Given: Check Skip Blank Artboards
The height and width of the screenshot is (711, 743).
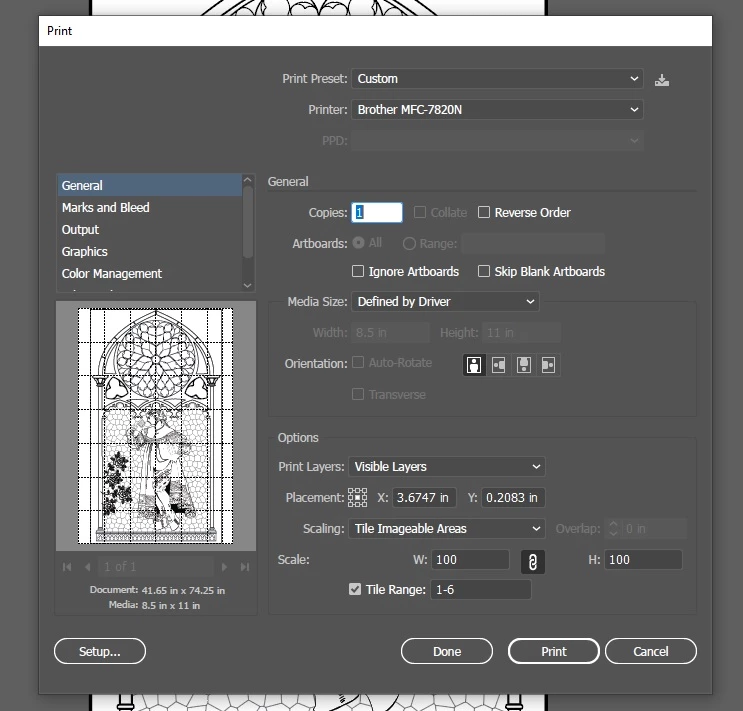Looking at the screenshot, I should pos(484,271).
